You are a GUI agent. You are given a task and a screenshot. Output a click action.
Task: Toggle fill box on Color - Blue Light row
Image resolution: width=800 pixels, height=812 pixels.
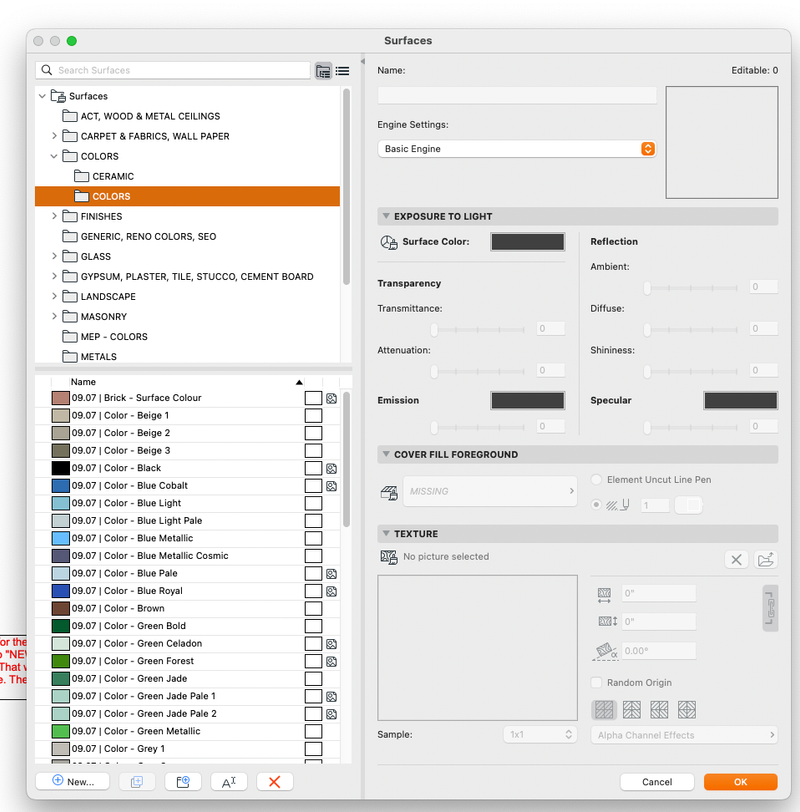[313, 503]
